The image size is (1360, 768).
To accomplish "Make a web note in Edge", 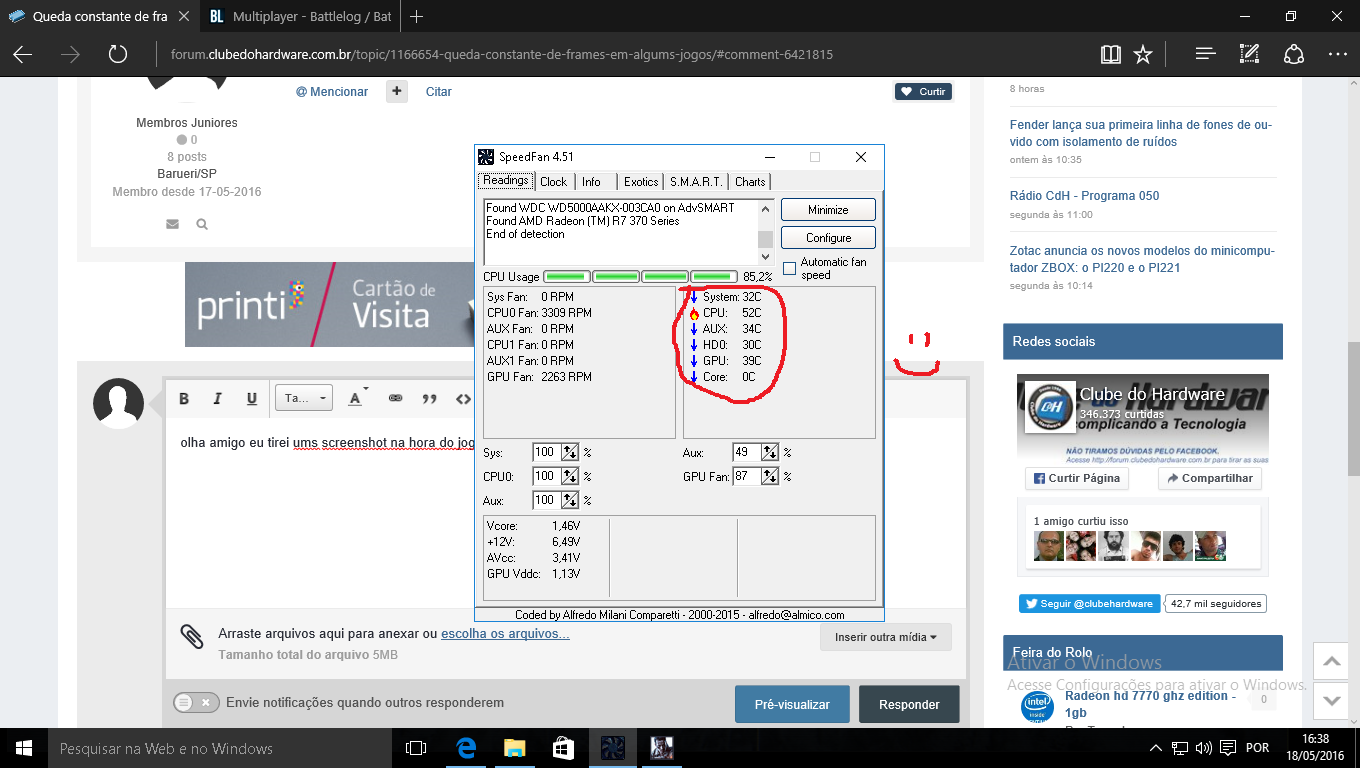I will point(1249,54).
